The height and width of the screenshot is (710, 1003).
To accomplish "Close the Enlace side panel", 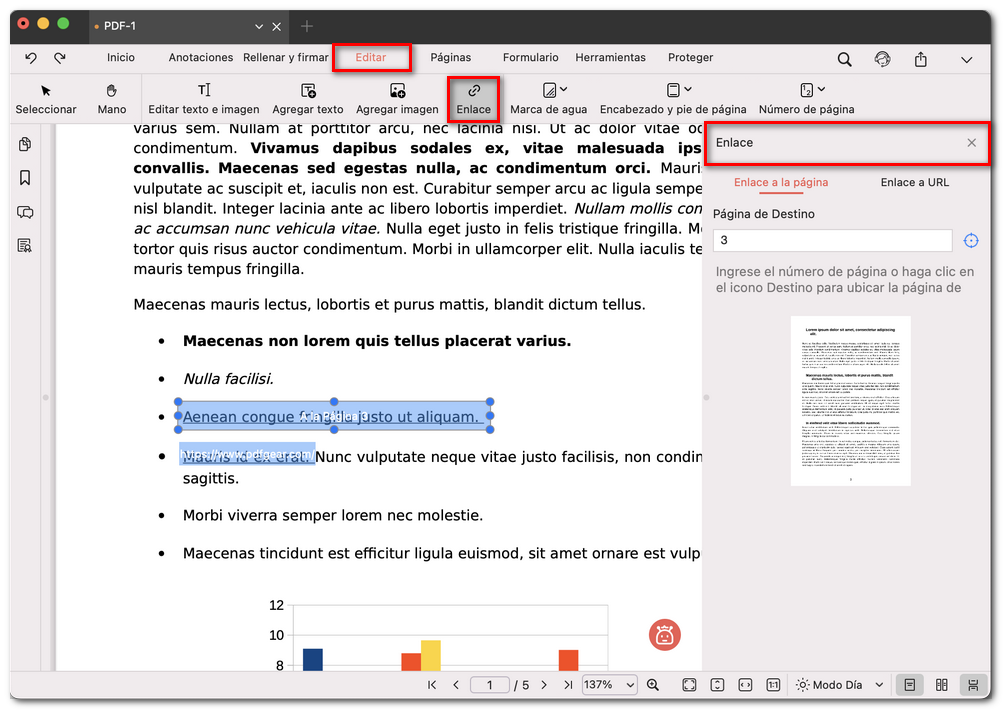I will (971, 143).
